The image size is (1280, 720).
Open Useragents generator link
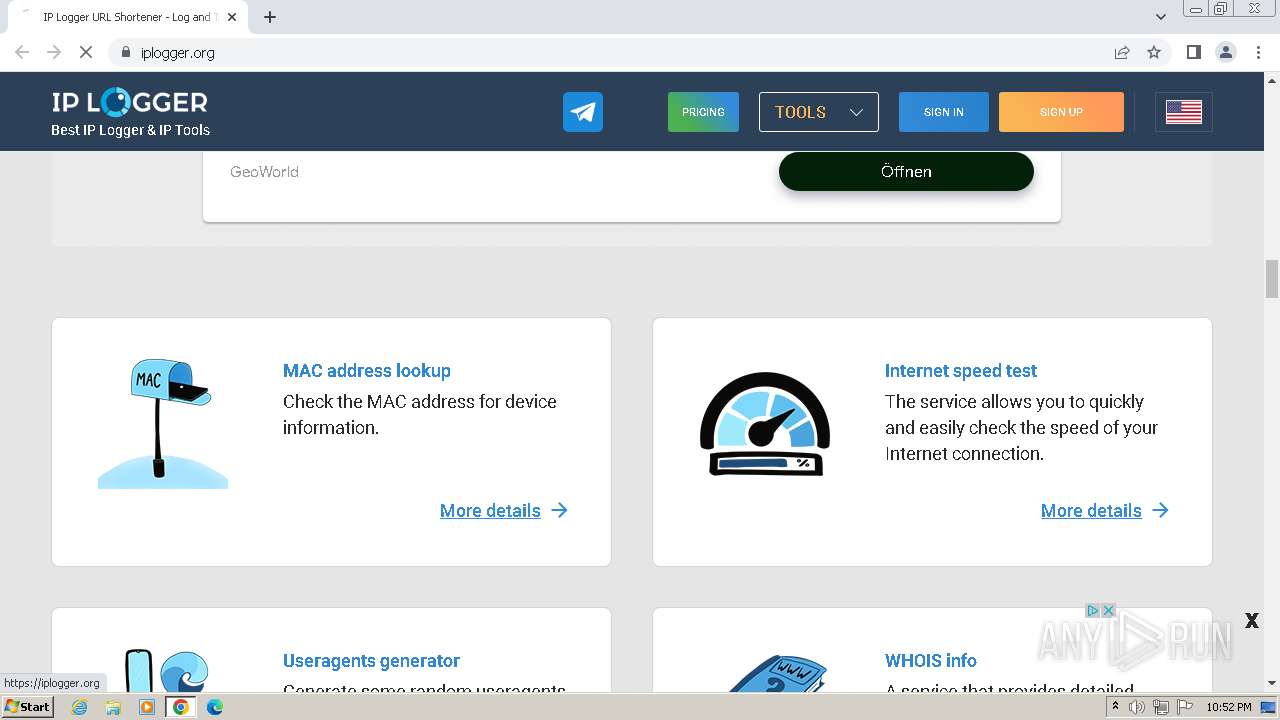[371, 661]
